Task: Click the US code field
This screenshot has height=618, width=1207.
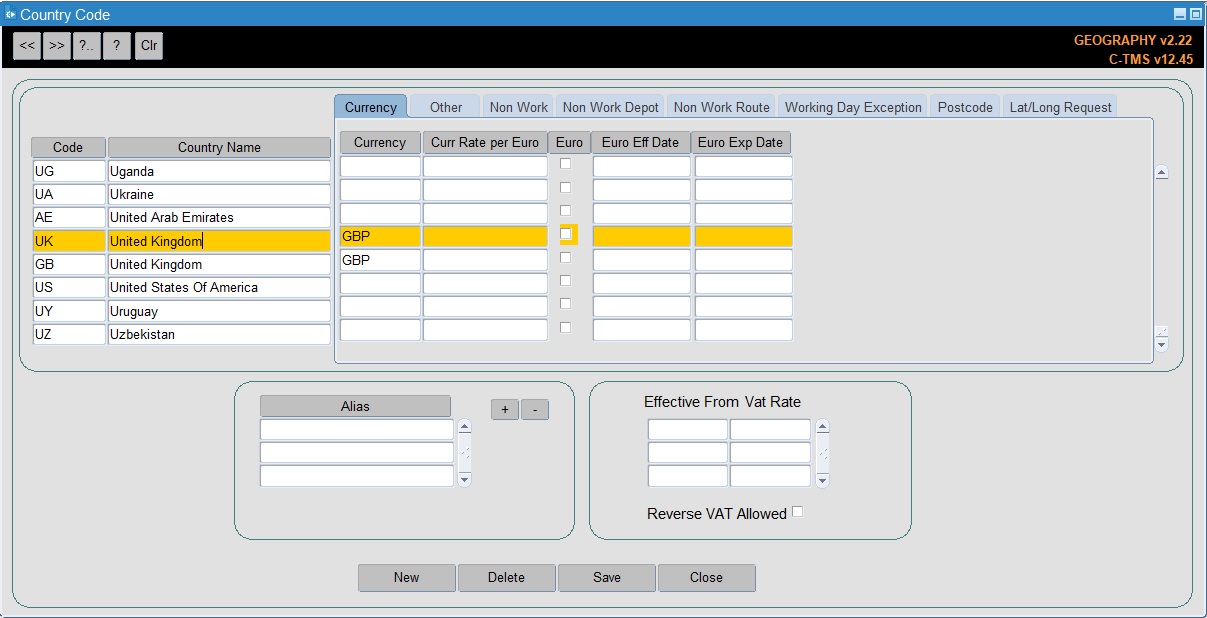Action: pos(69,287)
